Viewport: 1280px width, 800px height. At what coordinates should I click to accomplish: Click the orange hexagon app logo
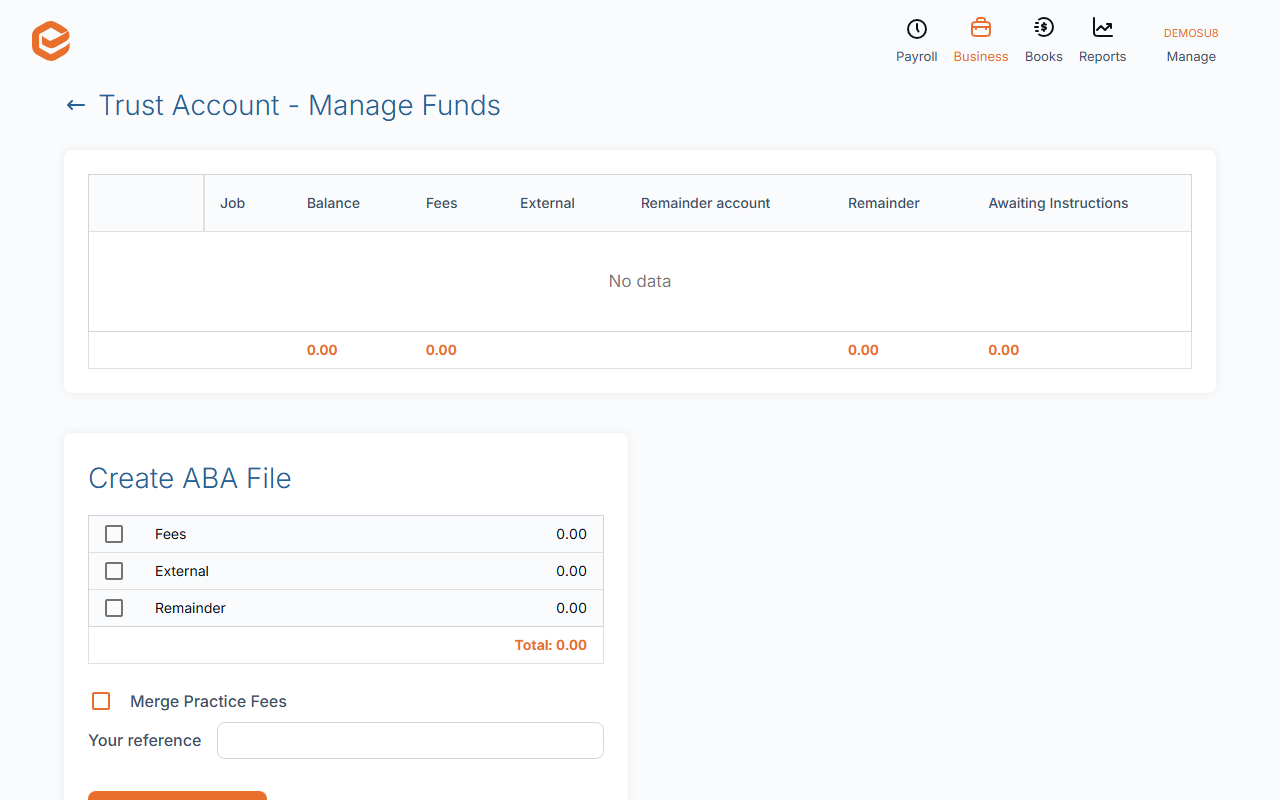[51, 41]
